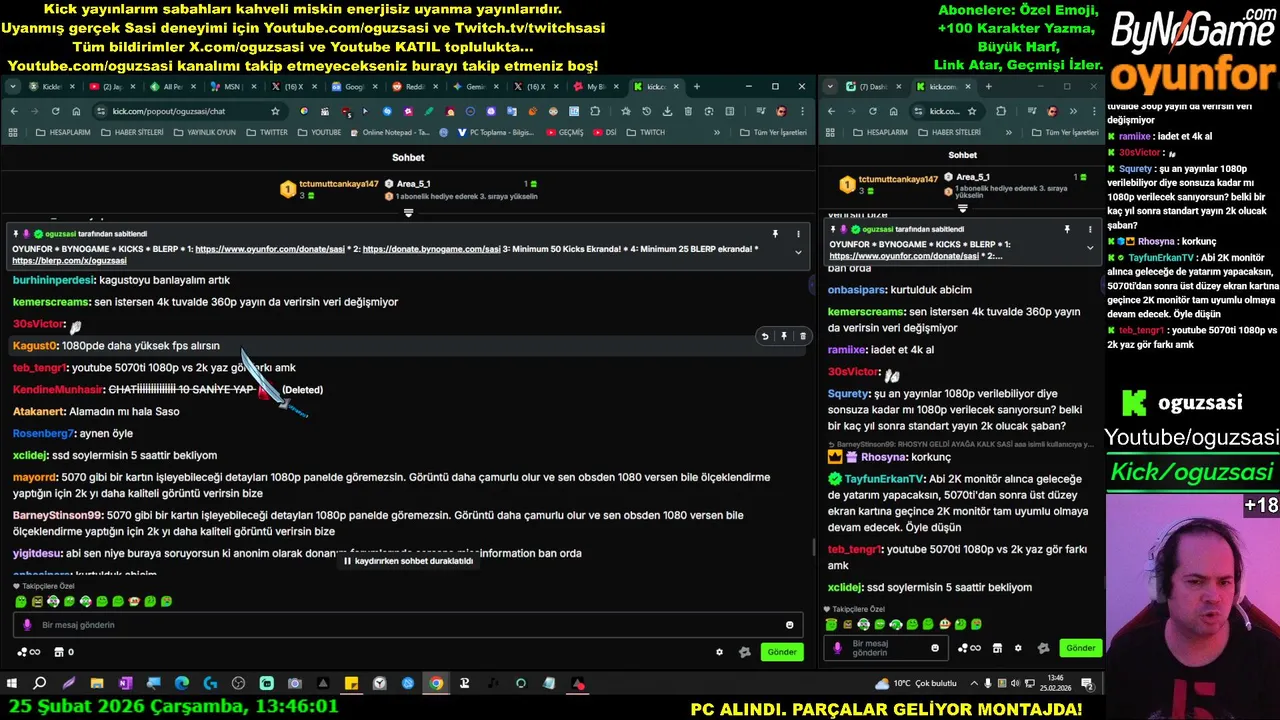Focus 'Bir mesaj gönderin' input in left chat
The height and width of the screenshot is (720, 1280).
click(x=408, y=625)
